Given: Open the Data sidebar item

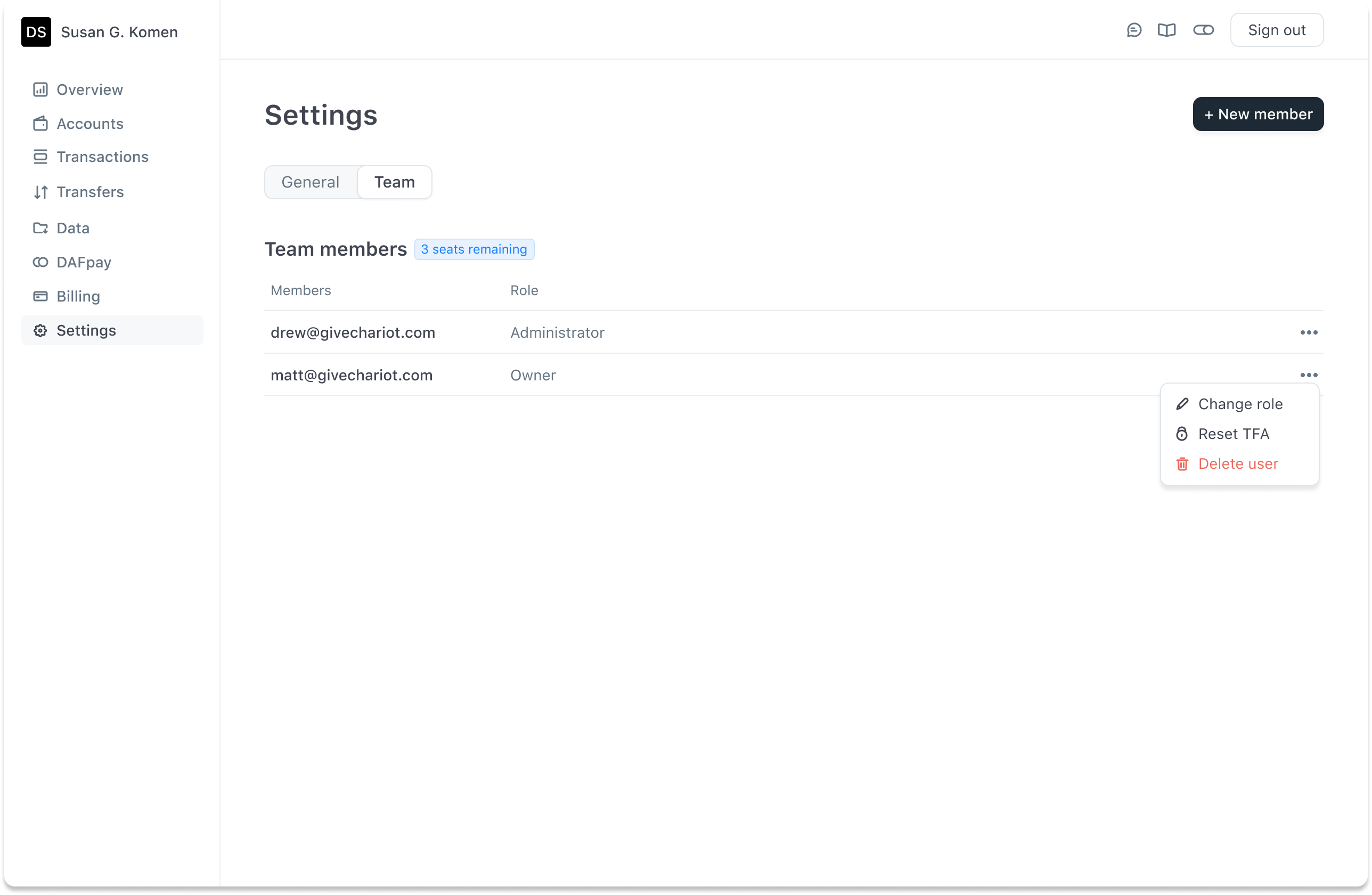Looking at the screenshot, I should [x=72, y=228].
